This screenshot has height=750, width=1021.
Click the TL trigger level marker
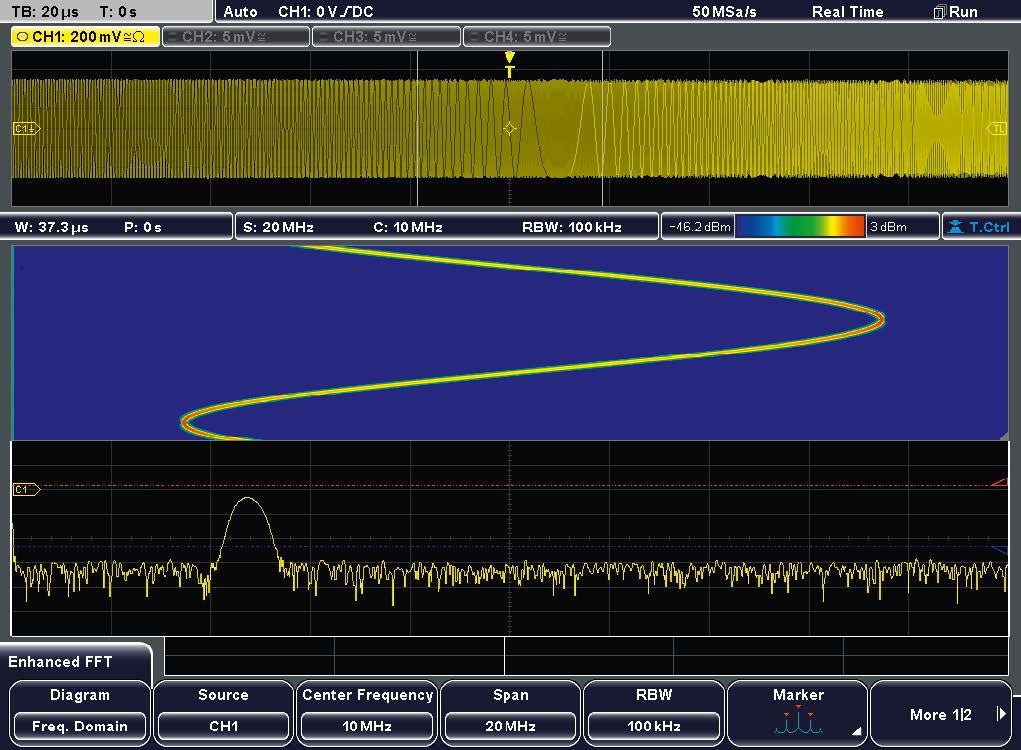click(x=997, y=129)
